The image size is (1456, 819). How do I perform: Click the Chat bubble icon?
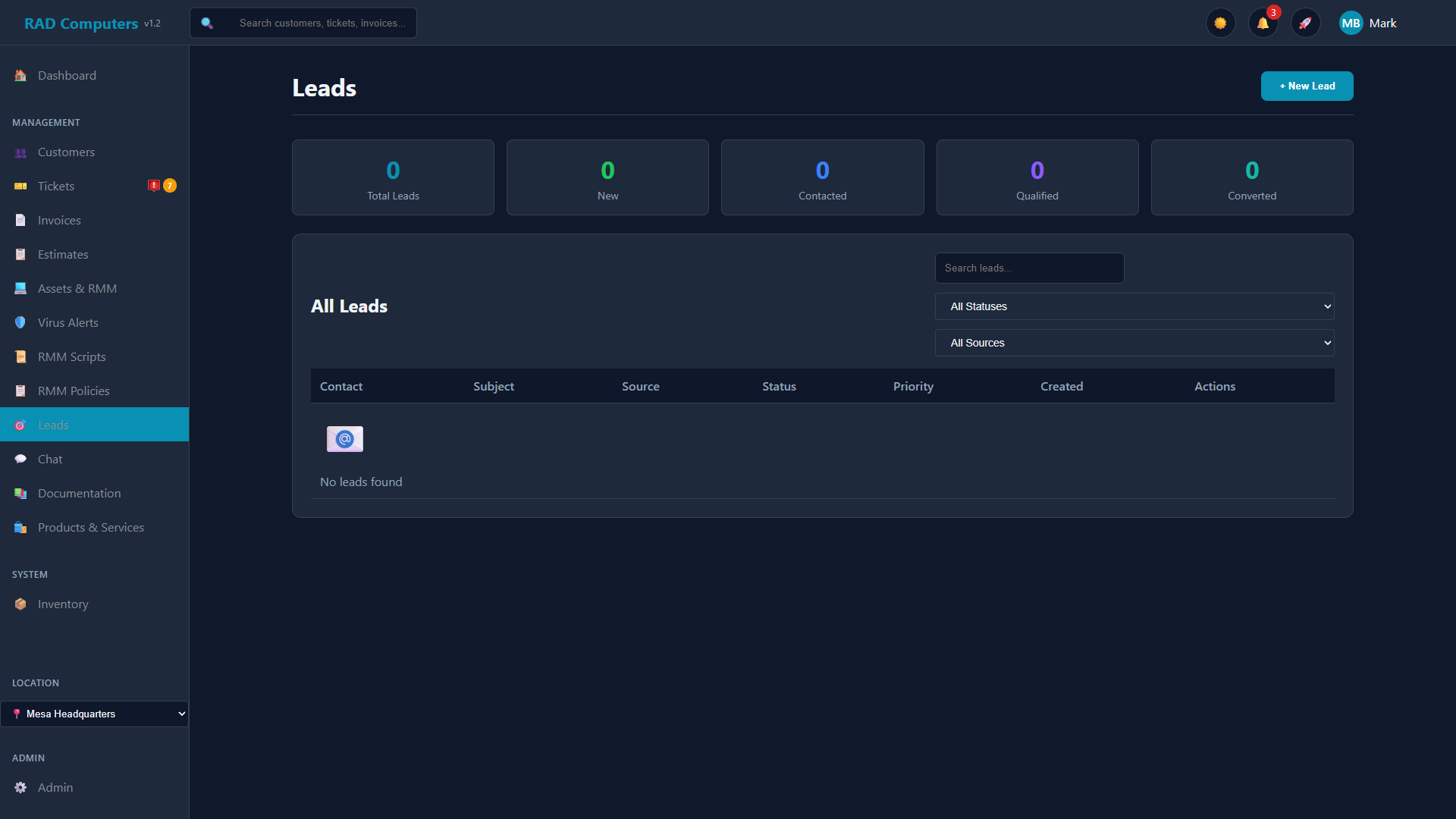[20, 459]
